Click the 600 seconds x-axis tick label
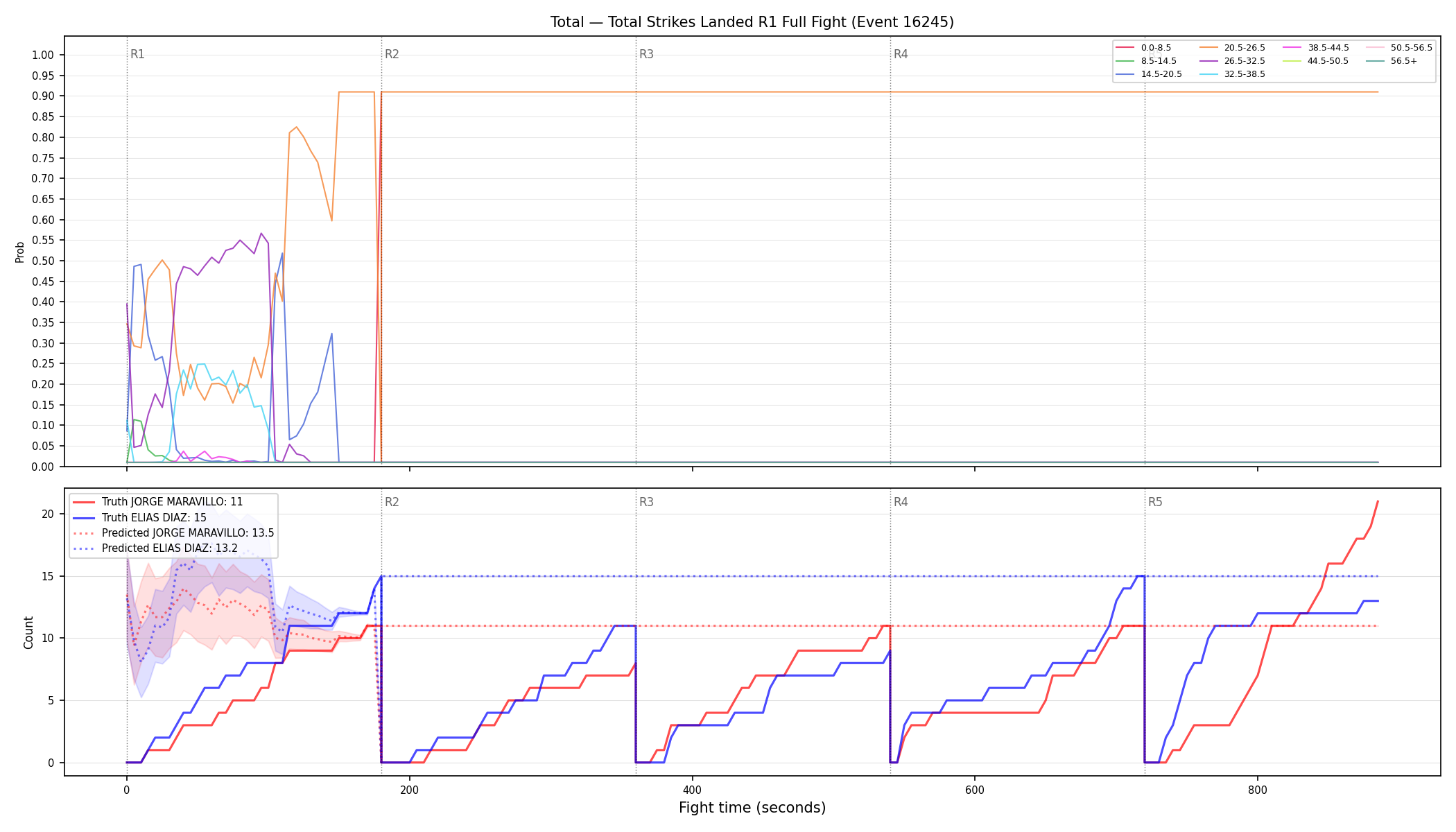This screenshot has width=1456, height=832. 975,790
